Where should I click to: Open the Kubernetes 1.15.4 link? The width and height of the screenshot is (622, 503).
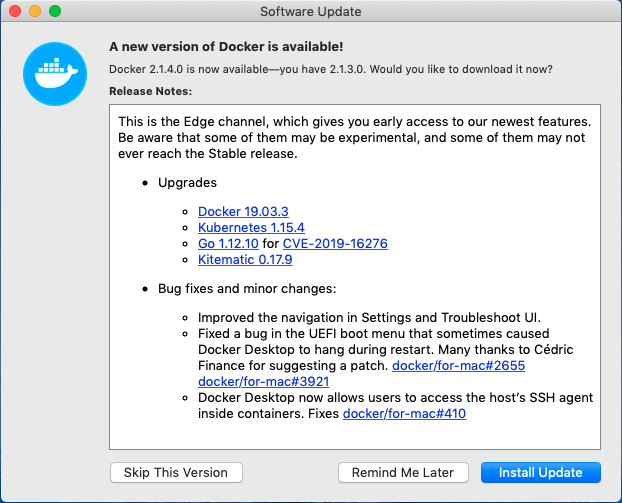tap(251, 227)
